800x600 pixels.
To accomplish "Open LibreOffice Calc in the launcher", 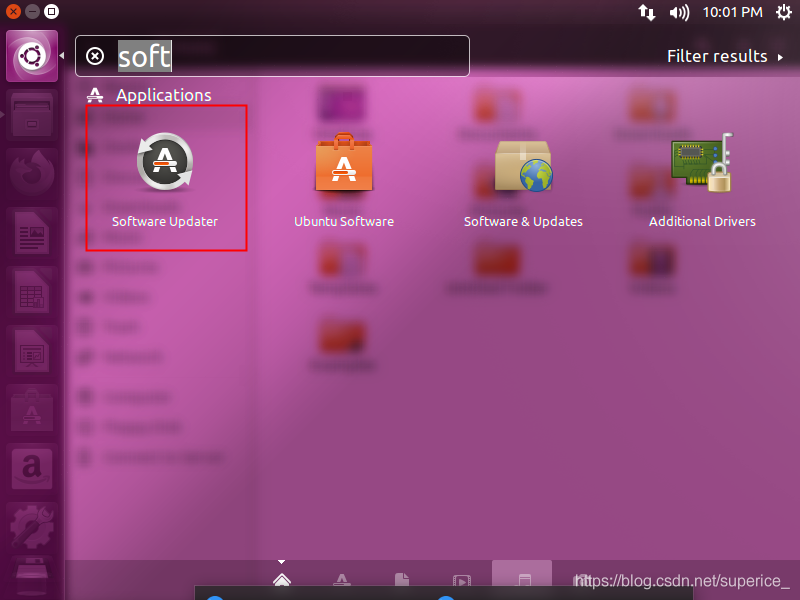I will coord(32,291).
